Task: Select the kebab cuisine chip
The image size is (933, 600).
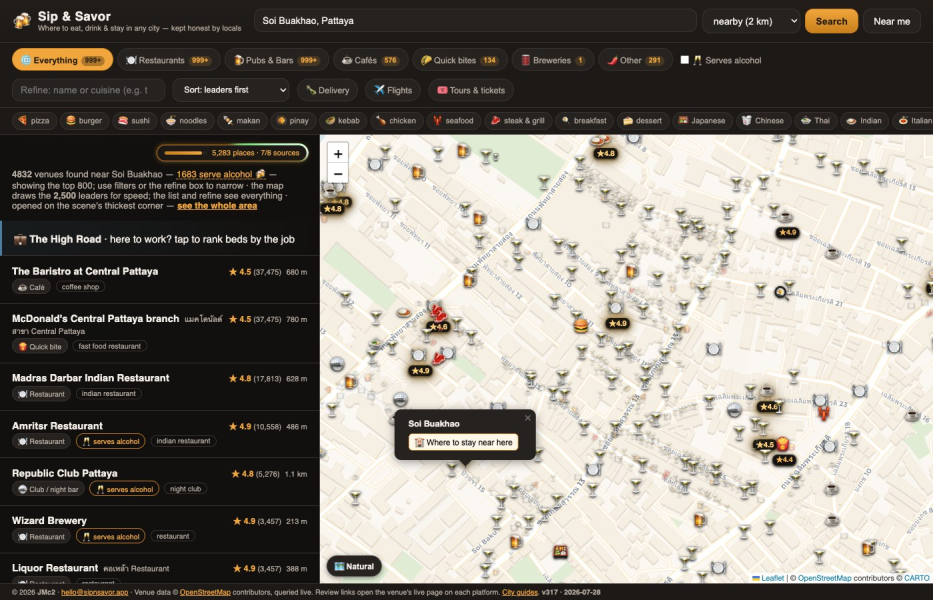Action: (x=343, y=120)
